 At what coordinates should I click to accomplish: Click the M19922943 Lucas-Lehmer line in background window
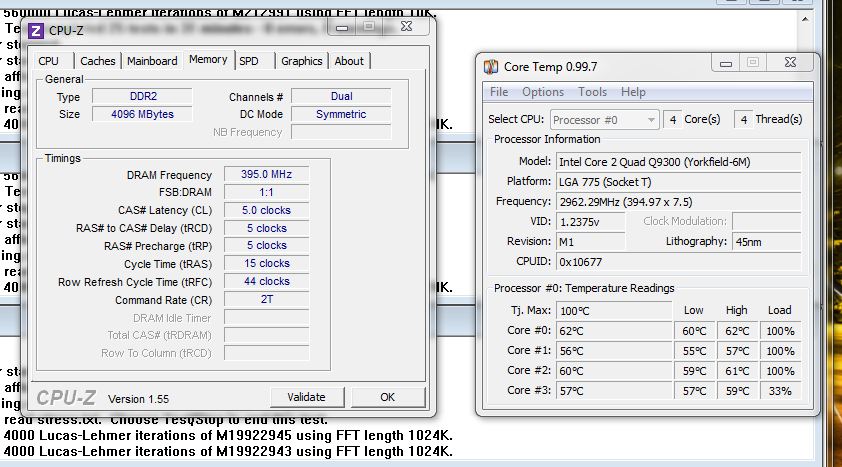tap(228, 451)
